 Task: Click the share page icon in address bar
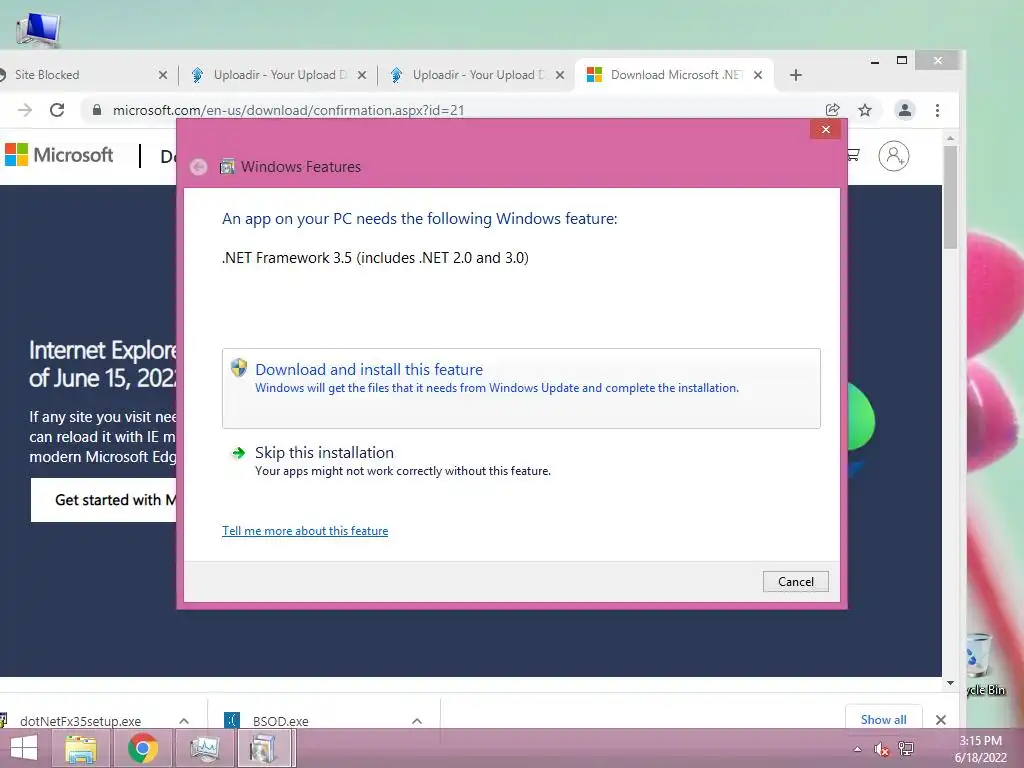point(832,110)
